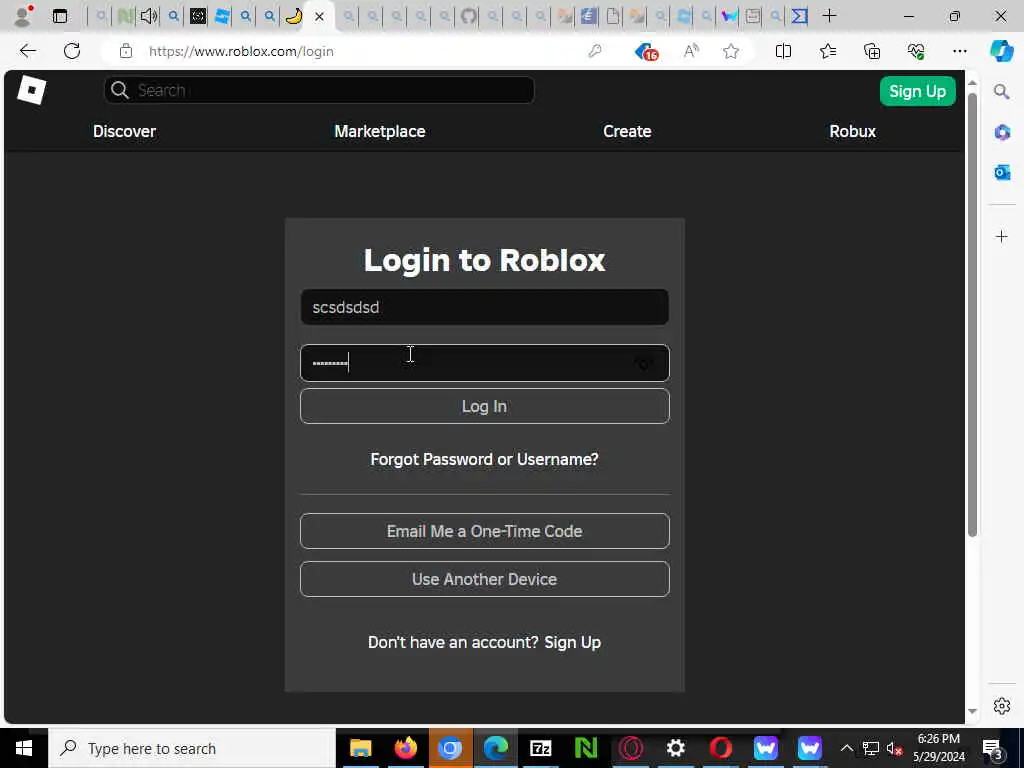This screenshot has width=1024, height=768.
Task: Open Firefox from taskbar
Action: click(406, 748)
